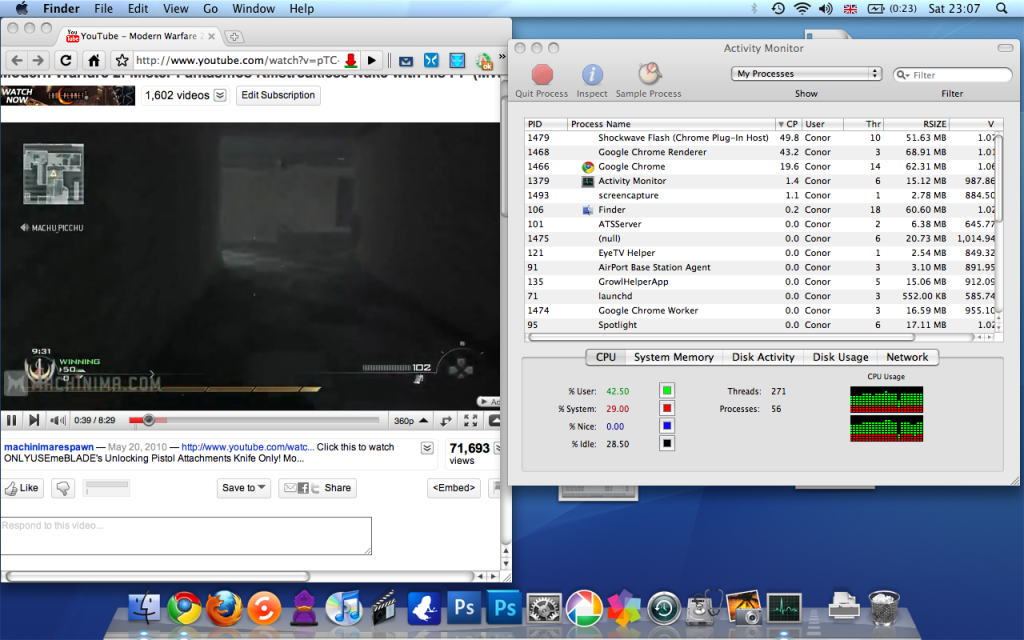The height and width of the screenshot is (640, 1024).
Task: Open the Chrome home page
Action: pyautogui.click(x=94, y=60)
